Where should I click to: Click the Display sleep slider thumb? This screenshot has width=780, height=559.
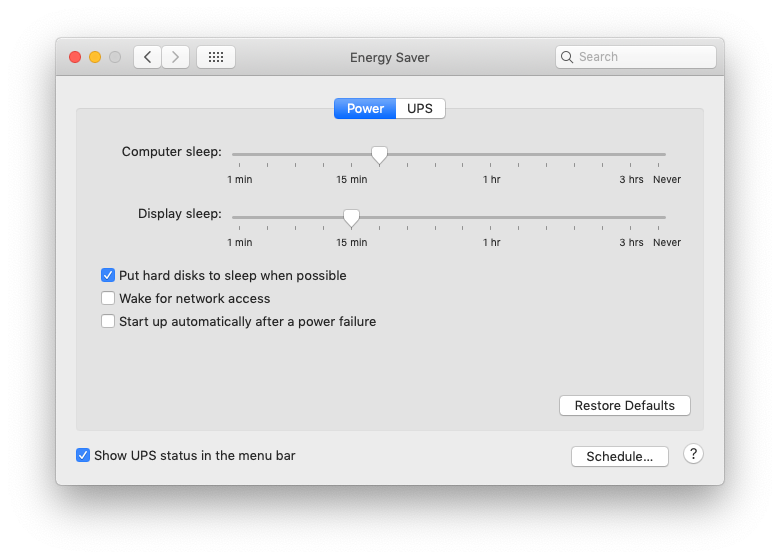pos(352,218)
